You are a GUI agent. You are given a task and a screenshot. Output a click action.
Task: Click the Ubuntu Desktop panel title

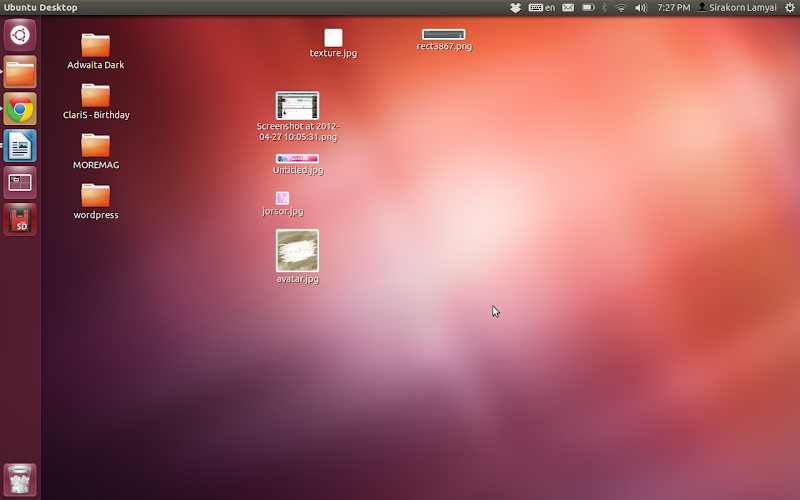click(x=40, y=8)
